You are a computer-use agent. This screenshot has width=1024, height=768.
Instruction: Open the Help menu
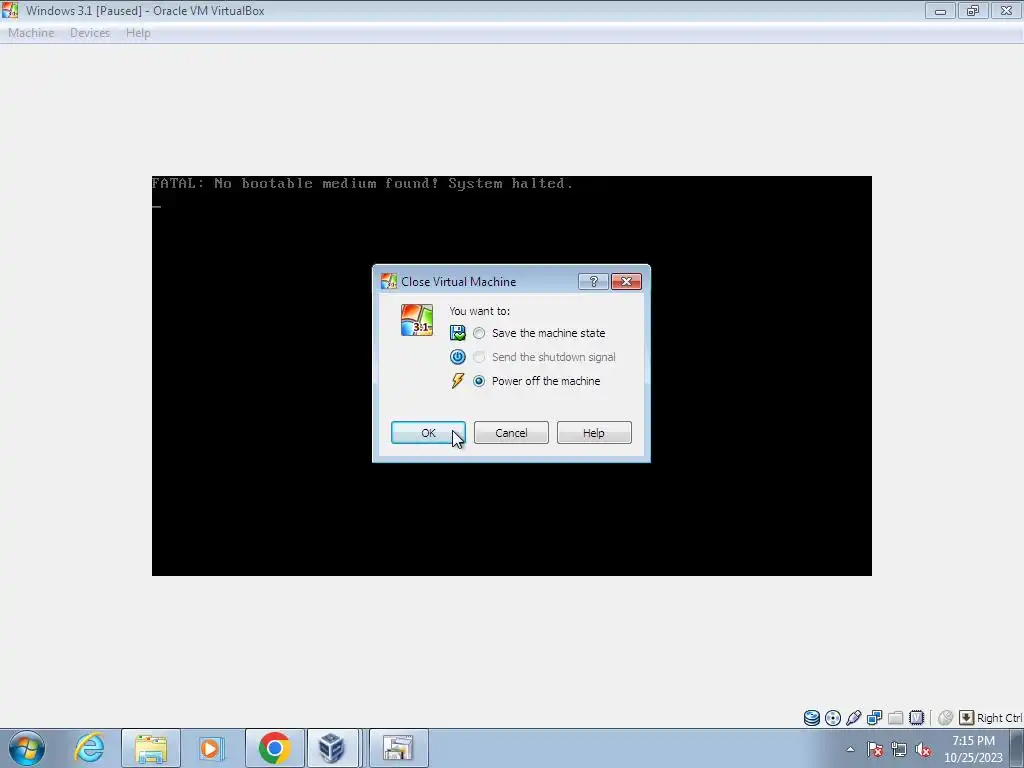point(138,33)
